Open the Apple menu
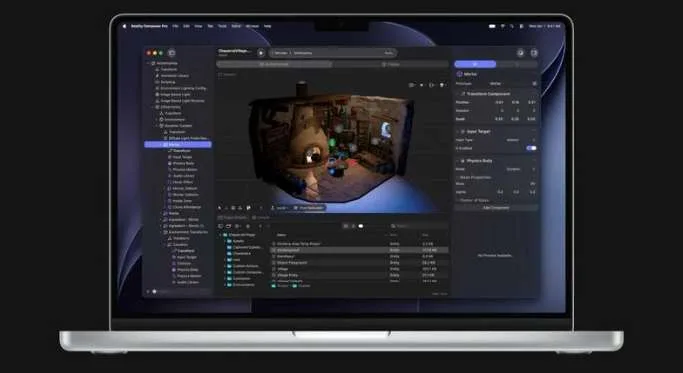 pos(124,26)
